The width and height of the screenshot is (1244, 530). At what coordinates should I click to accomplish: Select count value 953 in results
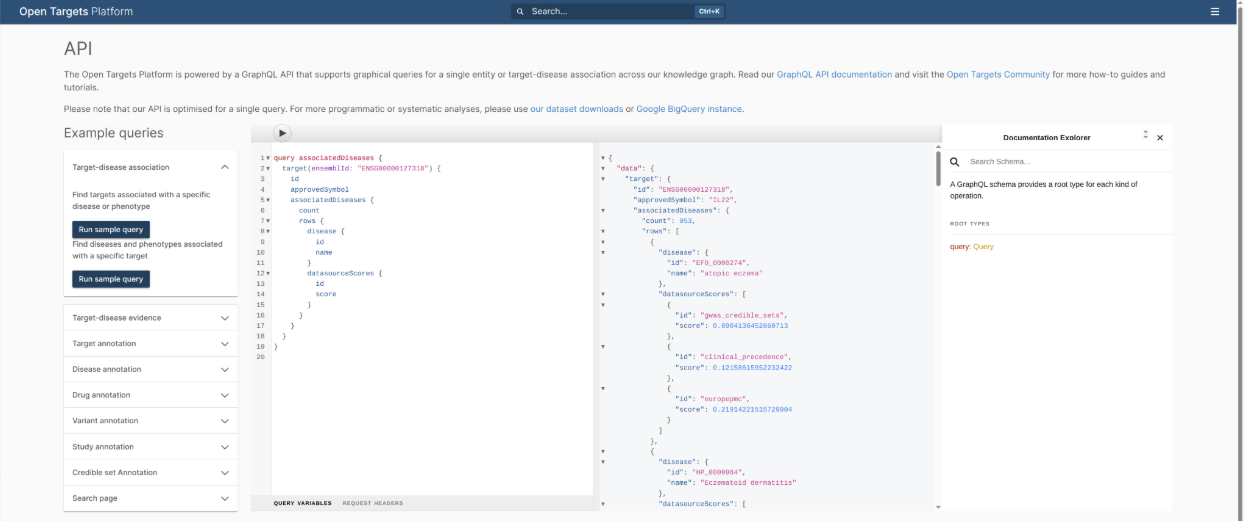687,220
